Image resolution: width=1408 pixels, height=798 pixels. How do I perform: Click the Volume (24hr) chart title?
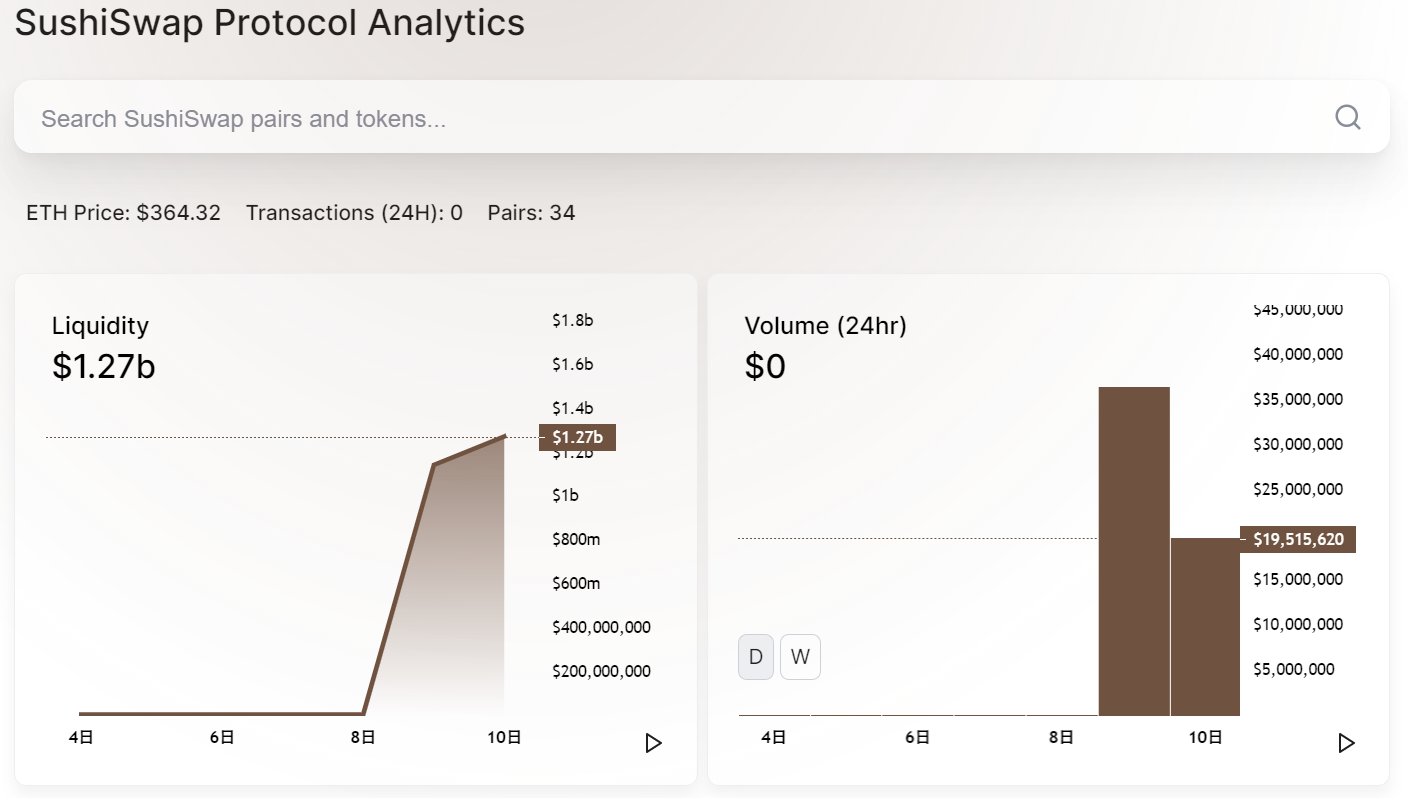click(x=825, y=325)
